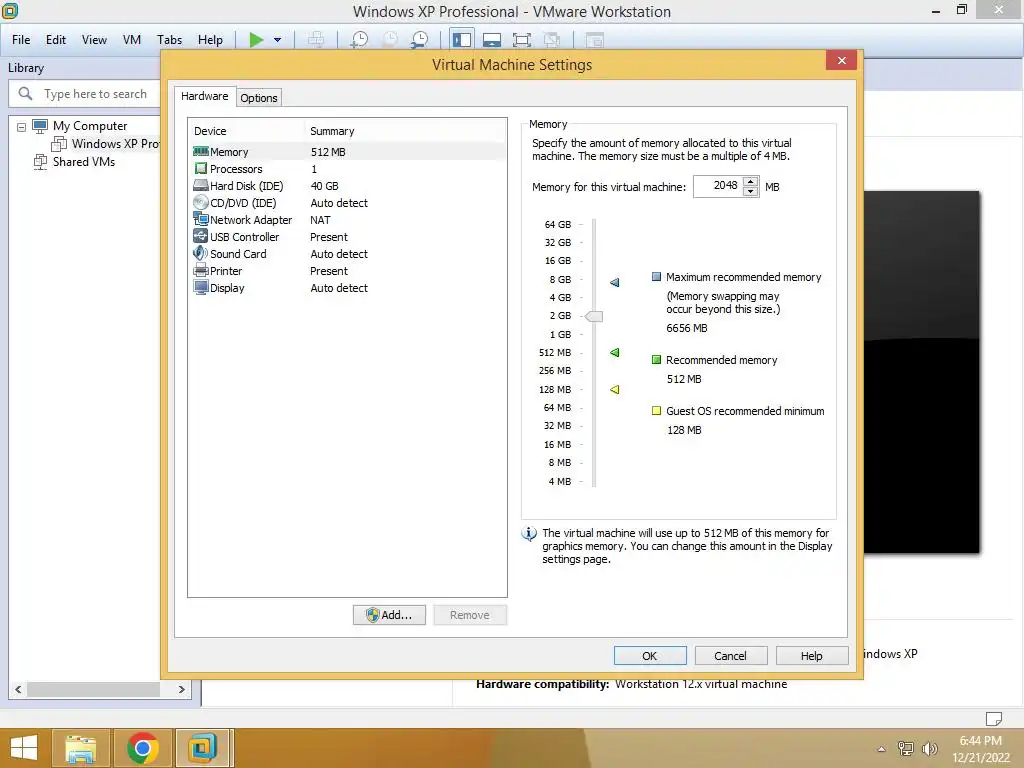Enter full screen mode icon
The width and height of the screenshot is (1024, 768).
point(522,40)
